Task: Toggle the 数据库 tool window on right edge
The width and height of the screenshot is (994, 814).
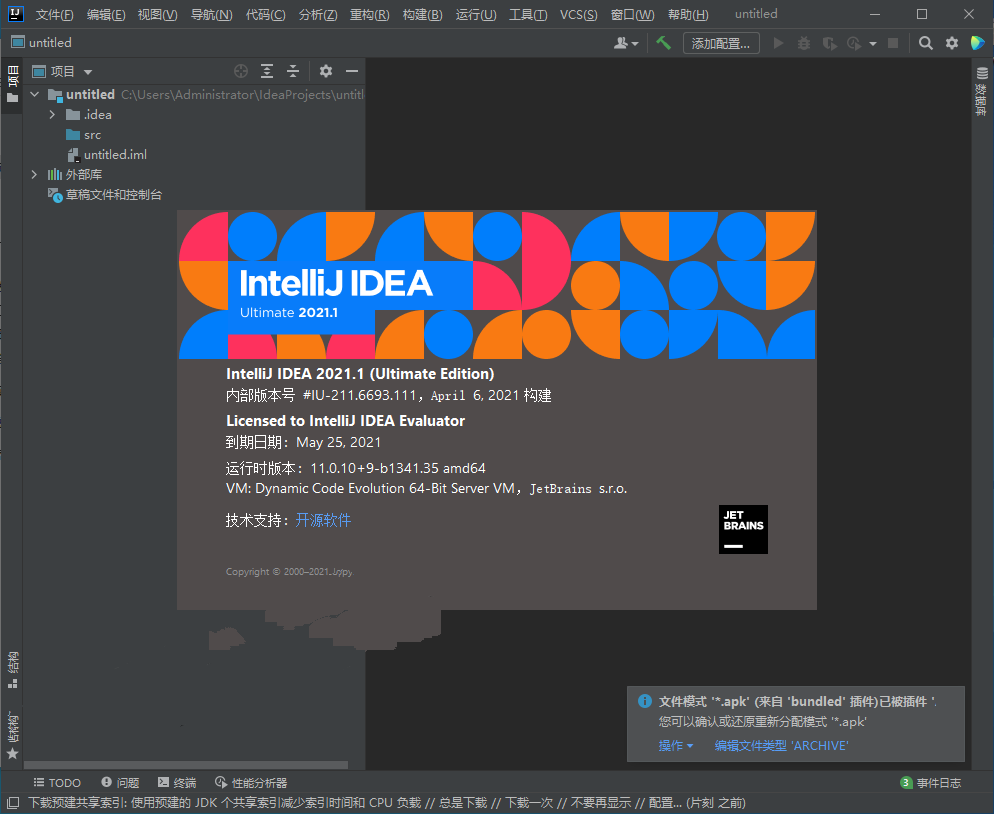Action: click(x=982, y=91)
